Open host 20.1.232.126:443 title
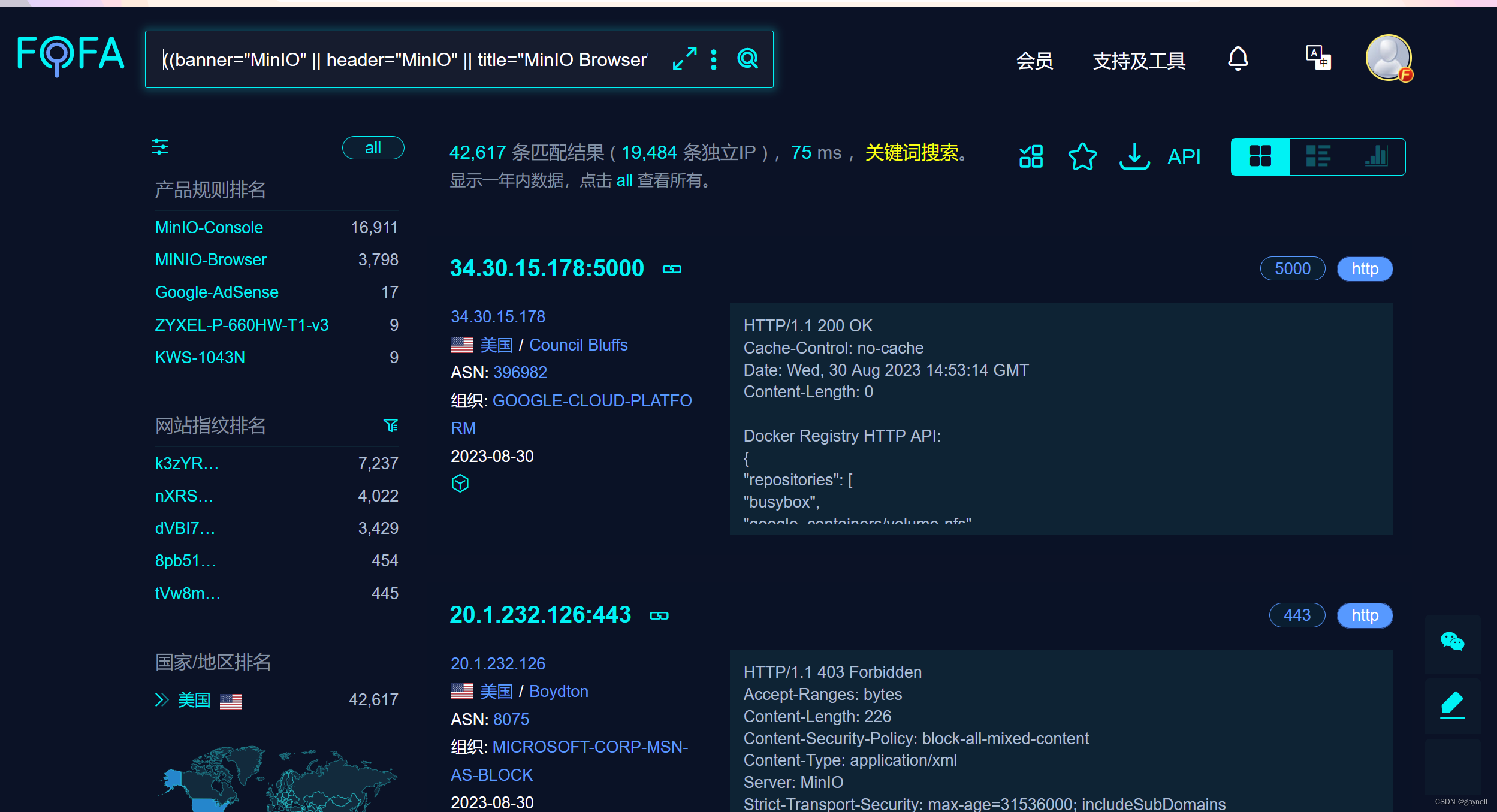 click(x=541, y=615)
